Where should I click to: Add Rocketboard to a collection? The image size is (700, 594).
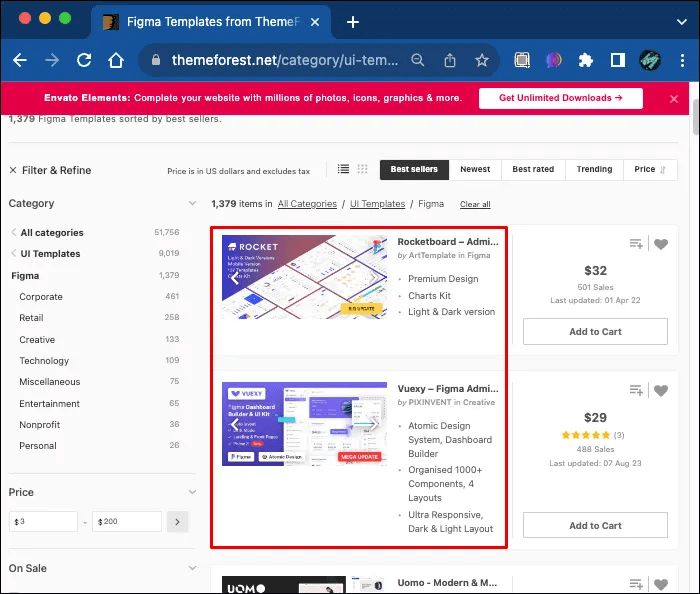[x=636, y=244]
